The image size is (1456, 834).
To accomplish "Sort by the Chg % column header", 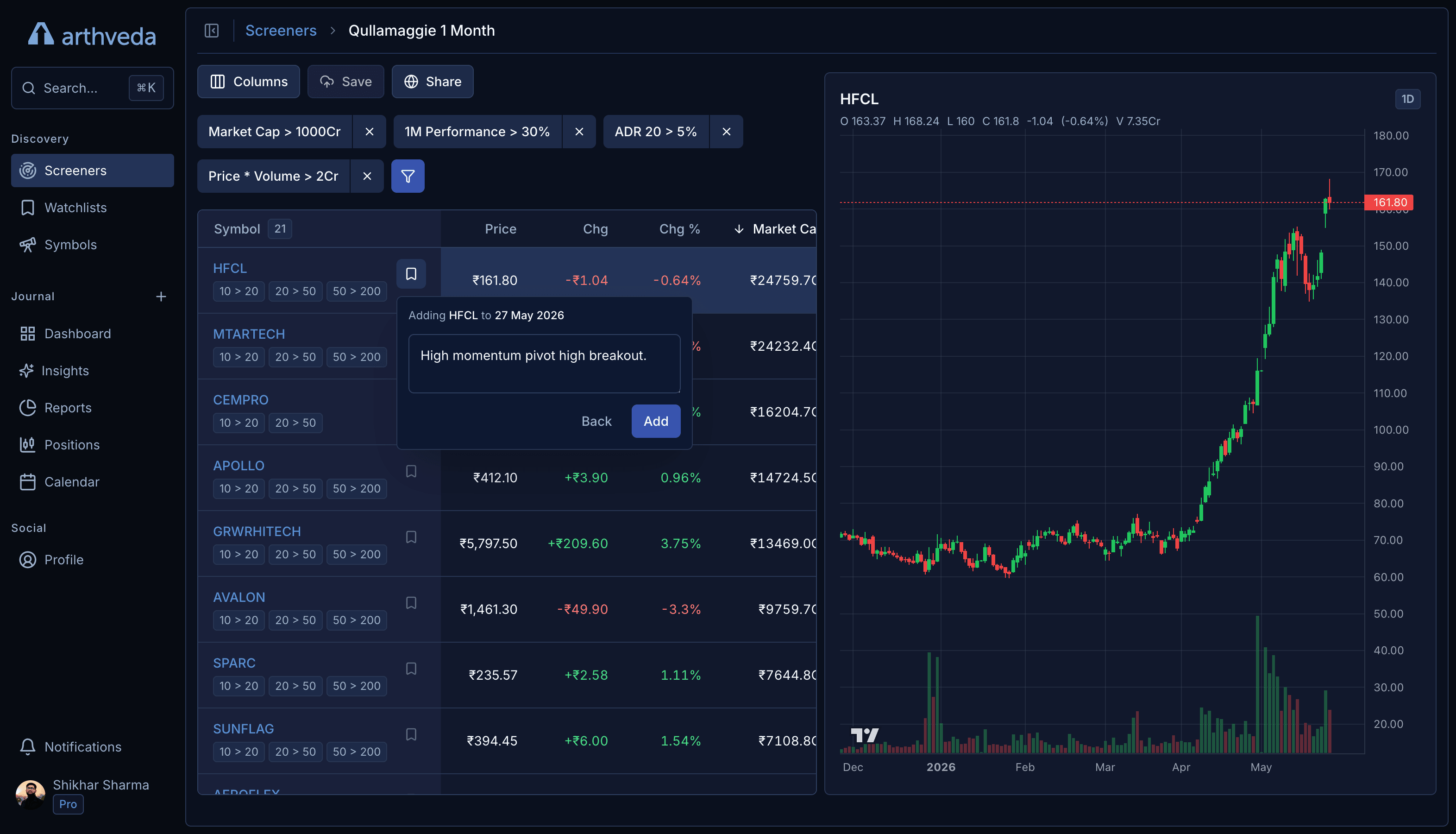I will (x=679, y=228).
